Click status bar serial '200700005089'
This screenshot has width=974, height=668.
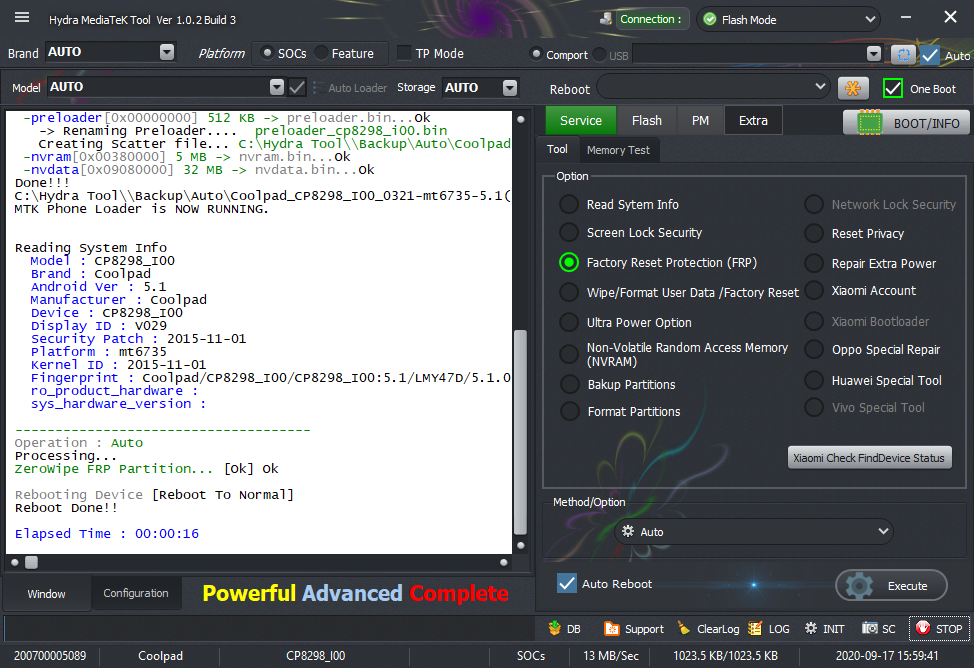50,656
